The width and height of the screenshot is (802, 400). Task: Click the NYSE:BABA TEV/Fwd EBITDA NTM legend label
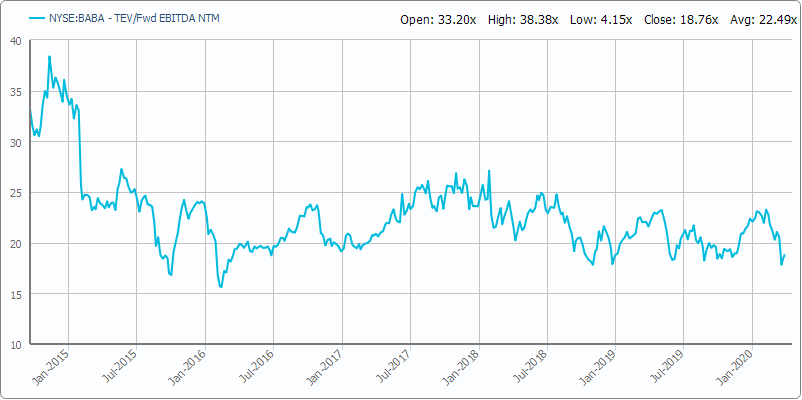coord(135,18)
